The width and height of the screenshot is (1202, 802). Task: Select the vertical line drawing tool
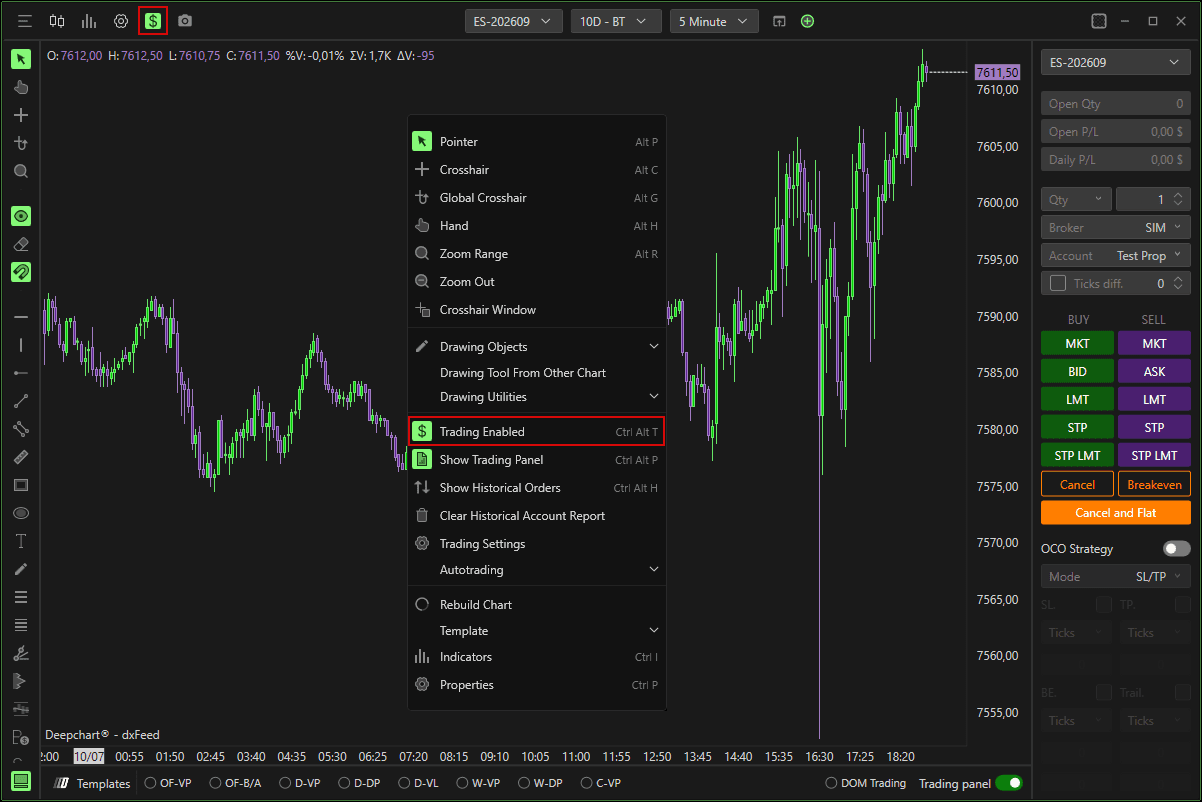pos(21,345)
